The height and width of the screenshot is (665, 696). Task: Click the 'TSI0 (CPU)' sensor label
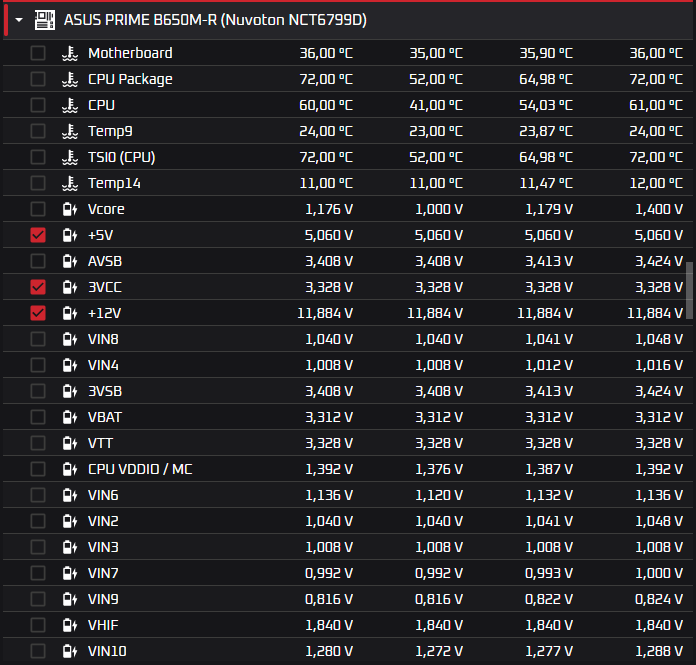click(122, 157)
